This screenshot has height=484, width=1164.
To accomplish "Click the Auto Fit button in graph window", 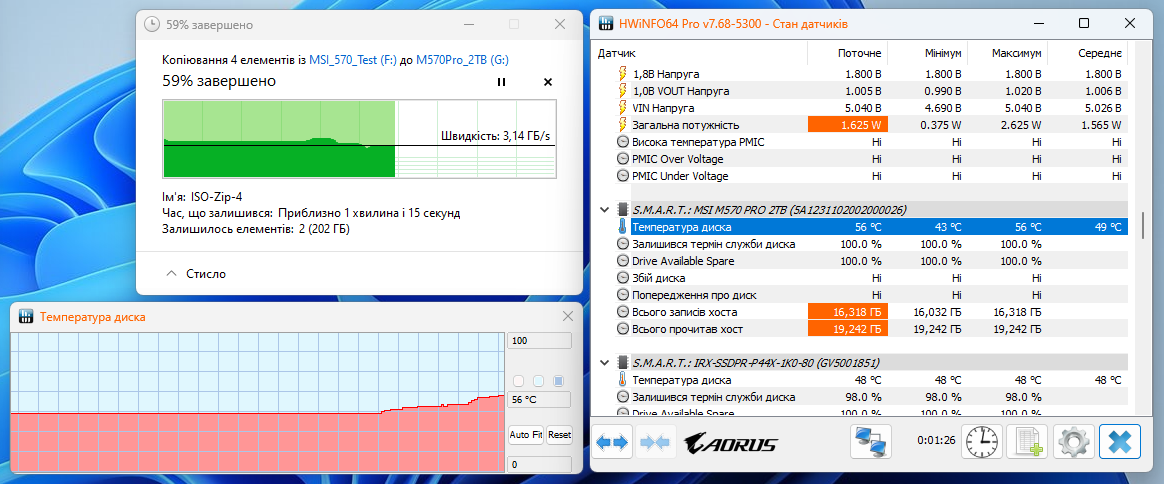I will tap(526, 435).
